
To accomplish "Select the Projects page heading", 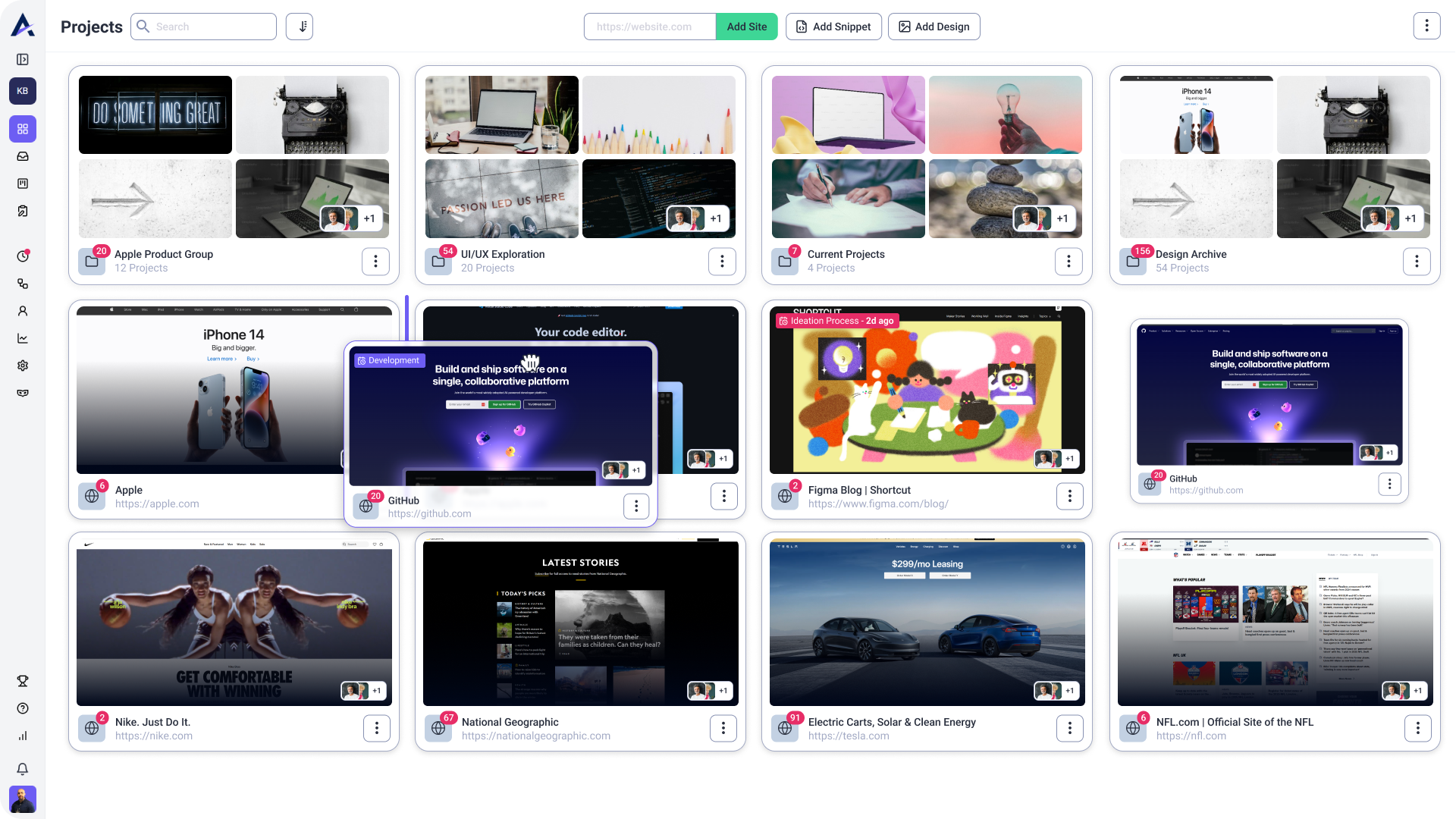I will [92, 27].
